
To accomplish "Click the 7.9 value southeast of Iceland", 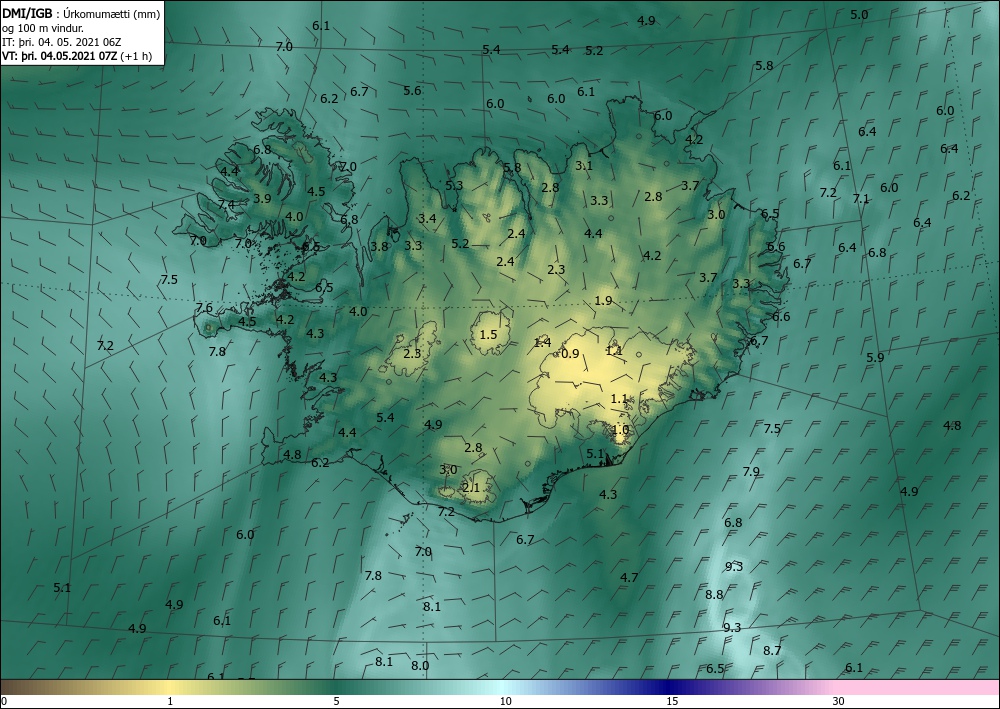I will (x=751, y=472).
